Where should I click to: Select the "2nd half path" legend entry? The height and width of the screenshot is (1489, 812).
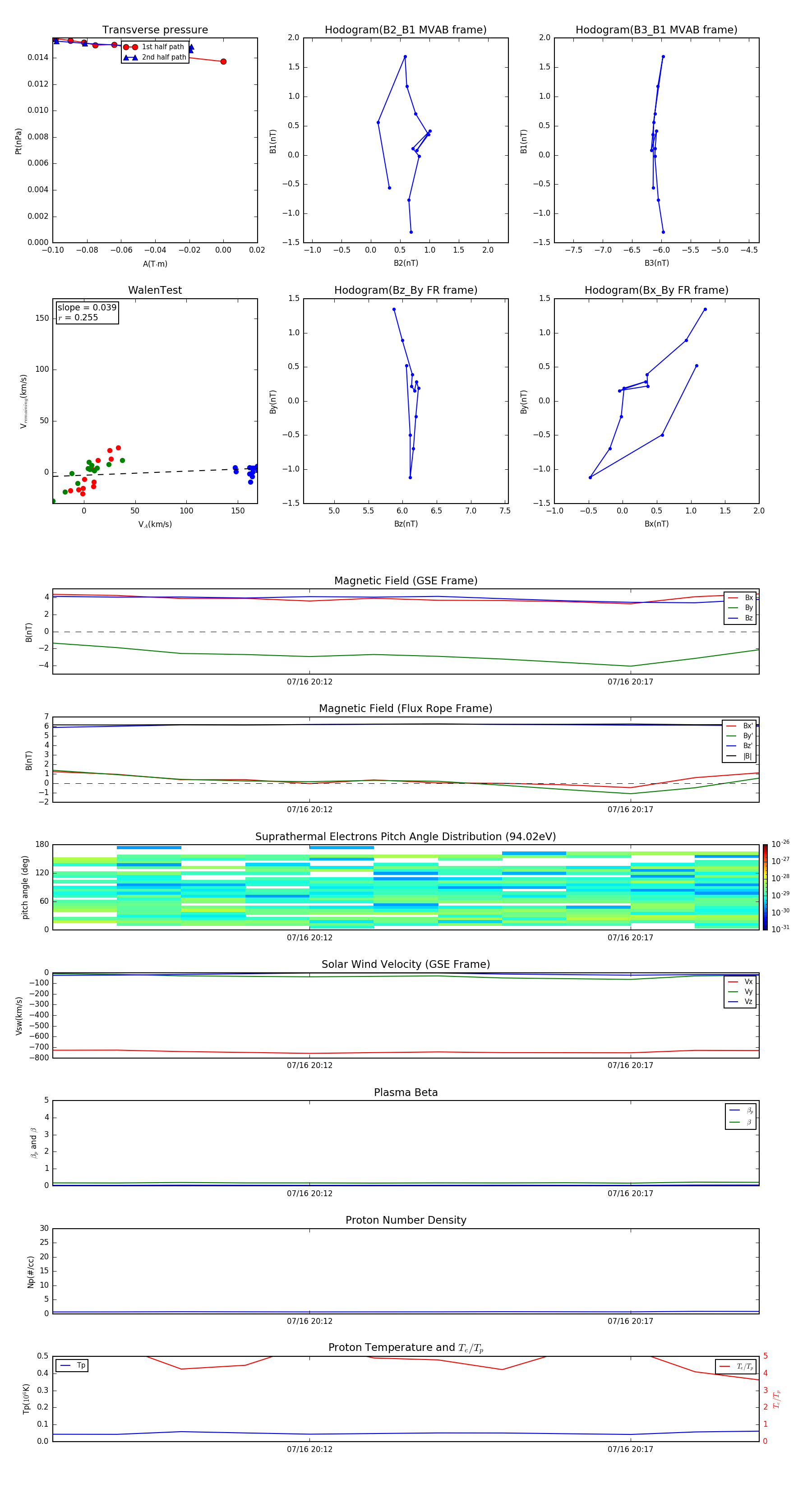pyautogui.click(x=155, y=57)
